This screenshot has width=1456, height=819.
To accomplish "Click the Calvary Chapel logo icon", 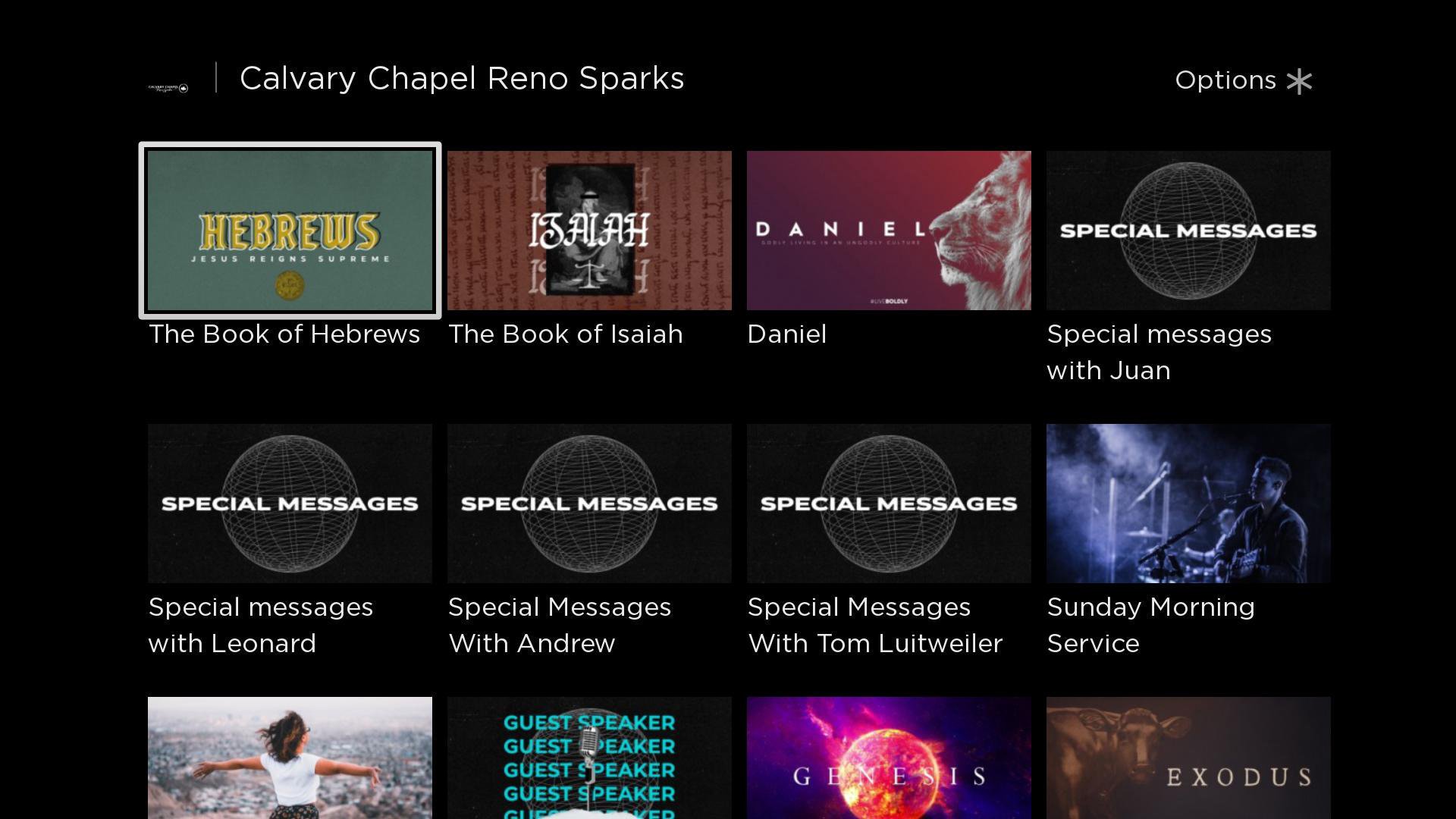I will point(168,88).
